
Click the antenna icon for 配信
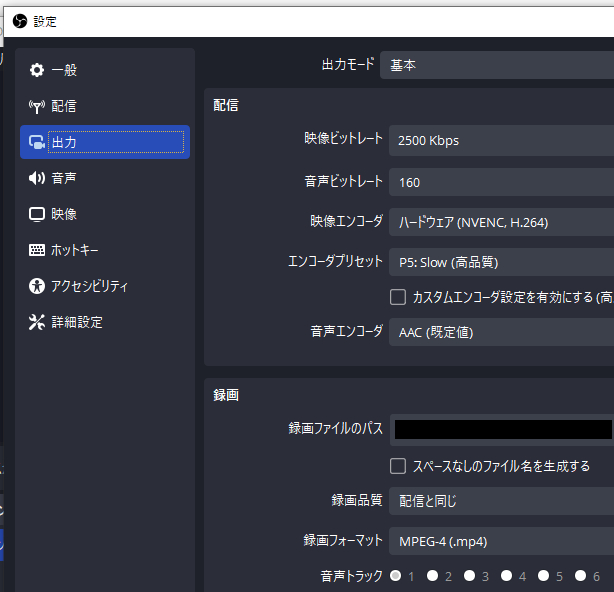click(37, 106)
